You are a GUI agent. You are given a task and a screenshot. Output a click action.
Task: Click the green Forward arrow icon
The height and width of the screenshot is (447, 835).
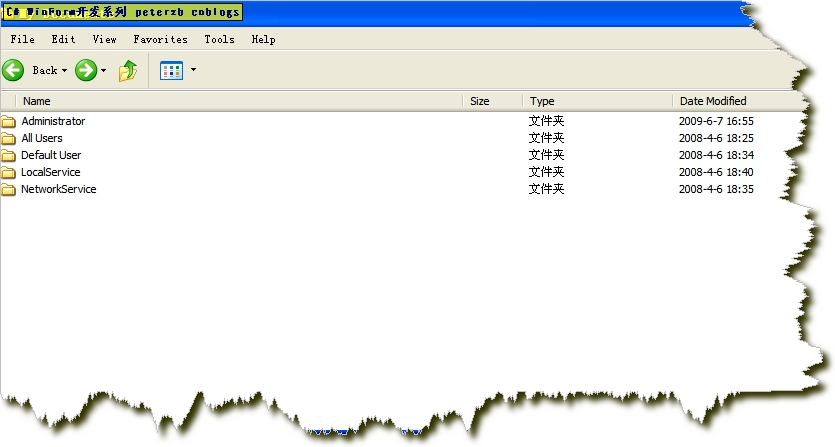86,70
